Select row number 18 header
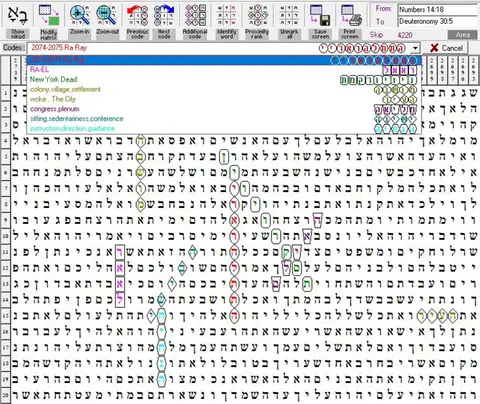The width and height of the screenshot is (480, 404). click(x=6, y=363)
